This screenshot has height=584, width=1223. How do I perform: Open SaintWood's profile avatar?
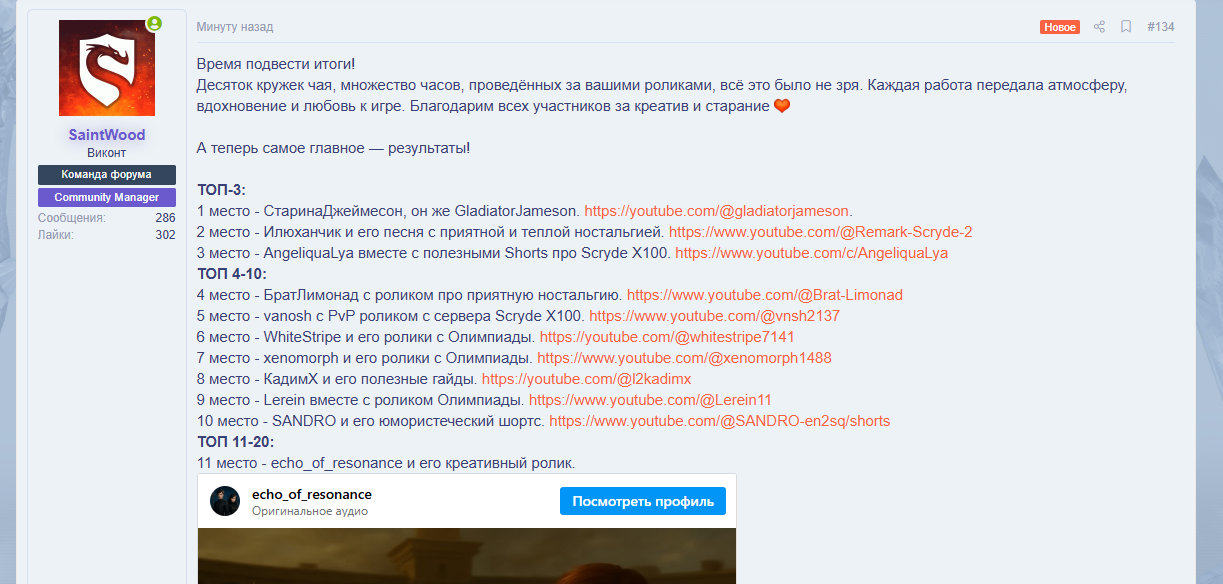tap(106, 67)
